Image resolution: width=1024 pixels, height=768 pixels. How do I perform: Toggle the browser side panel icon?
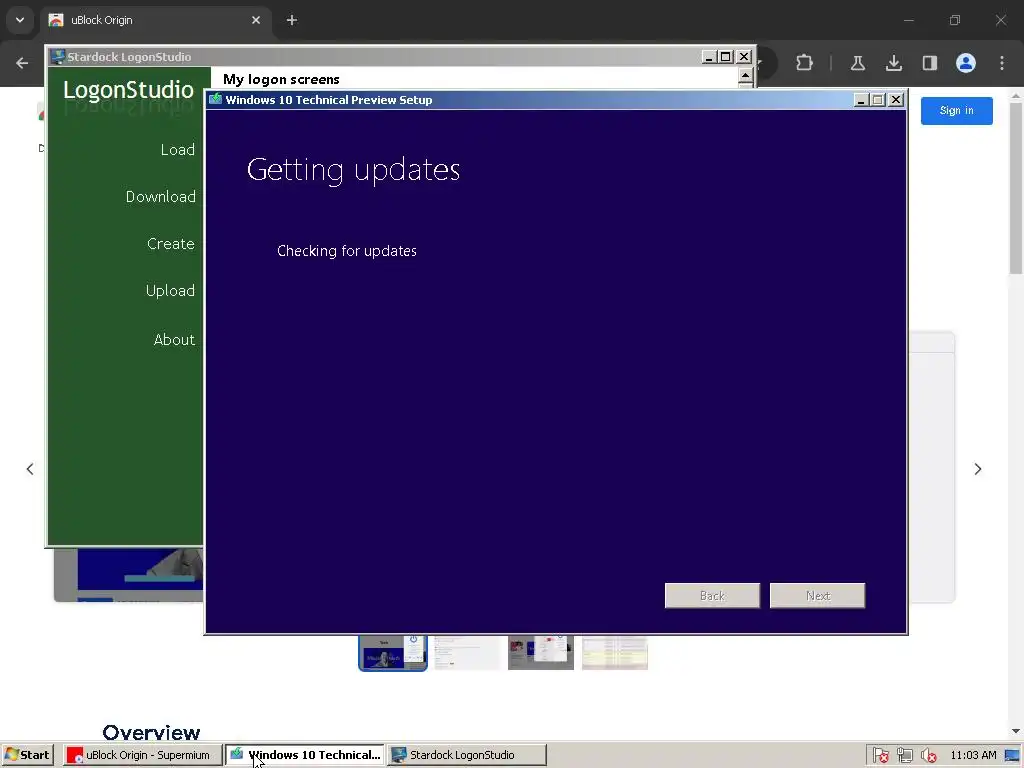pos(930,63)
